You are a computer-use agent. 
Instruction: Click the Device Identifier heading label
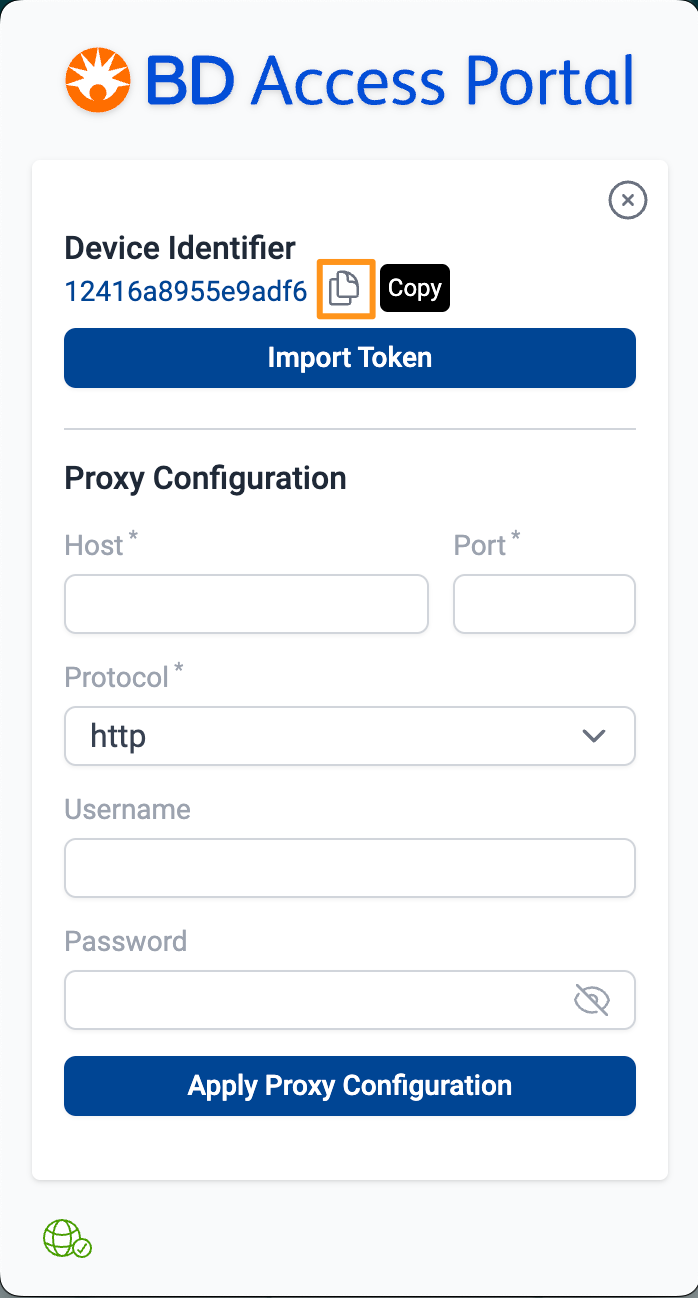point(180,248)
